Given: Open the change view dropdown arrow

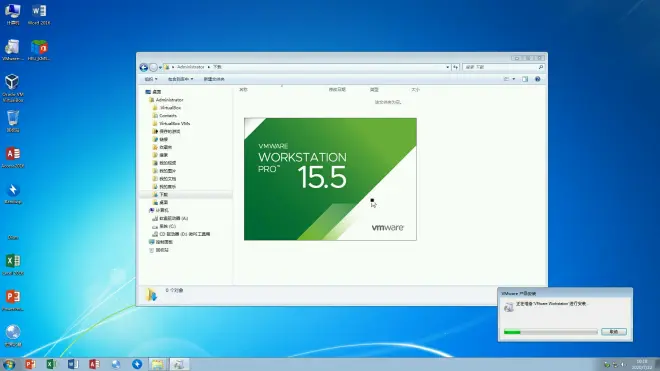Looking at the screenshot, I should [514, 79].
